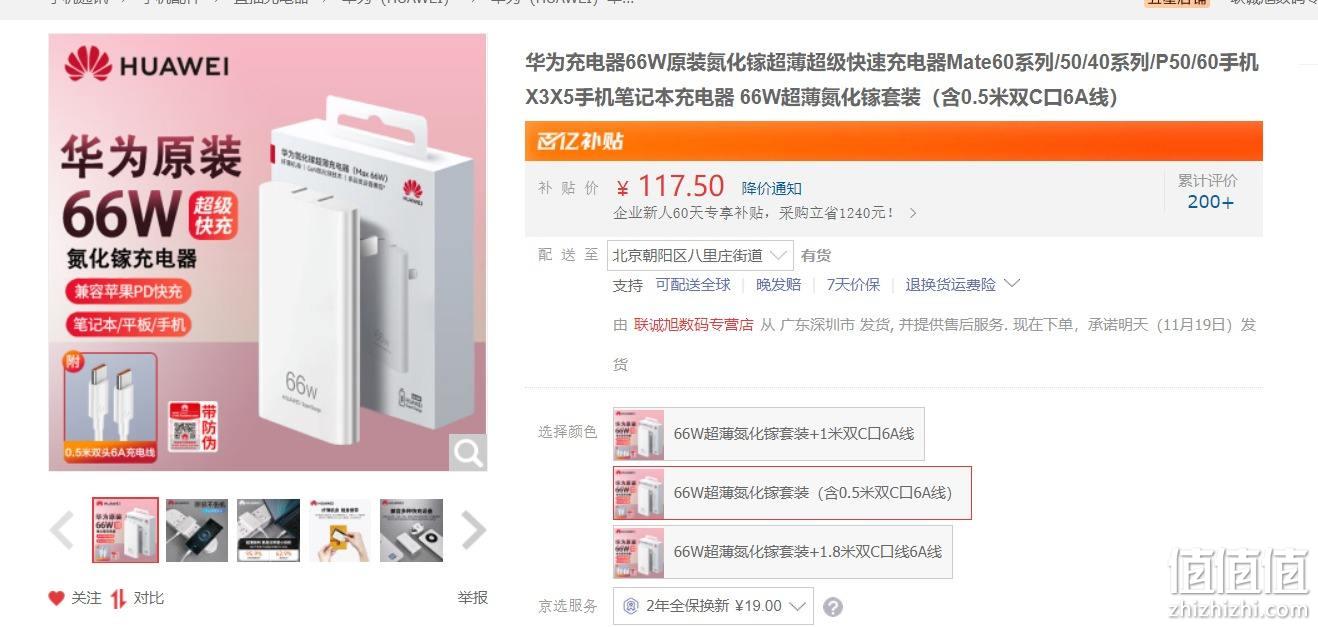Open the 200+ cumulative reviews count
This screenshot has width=1318, height=627.
1210,201
